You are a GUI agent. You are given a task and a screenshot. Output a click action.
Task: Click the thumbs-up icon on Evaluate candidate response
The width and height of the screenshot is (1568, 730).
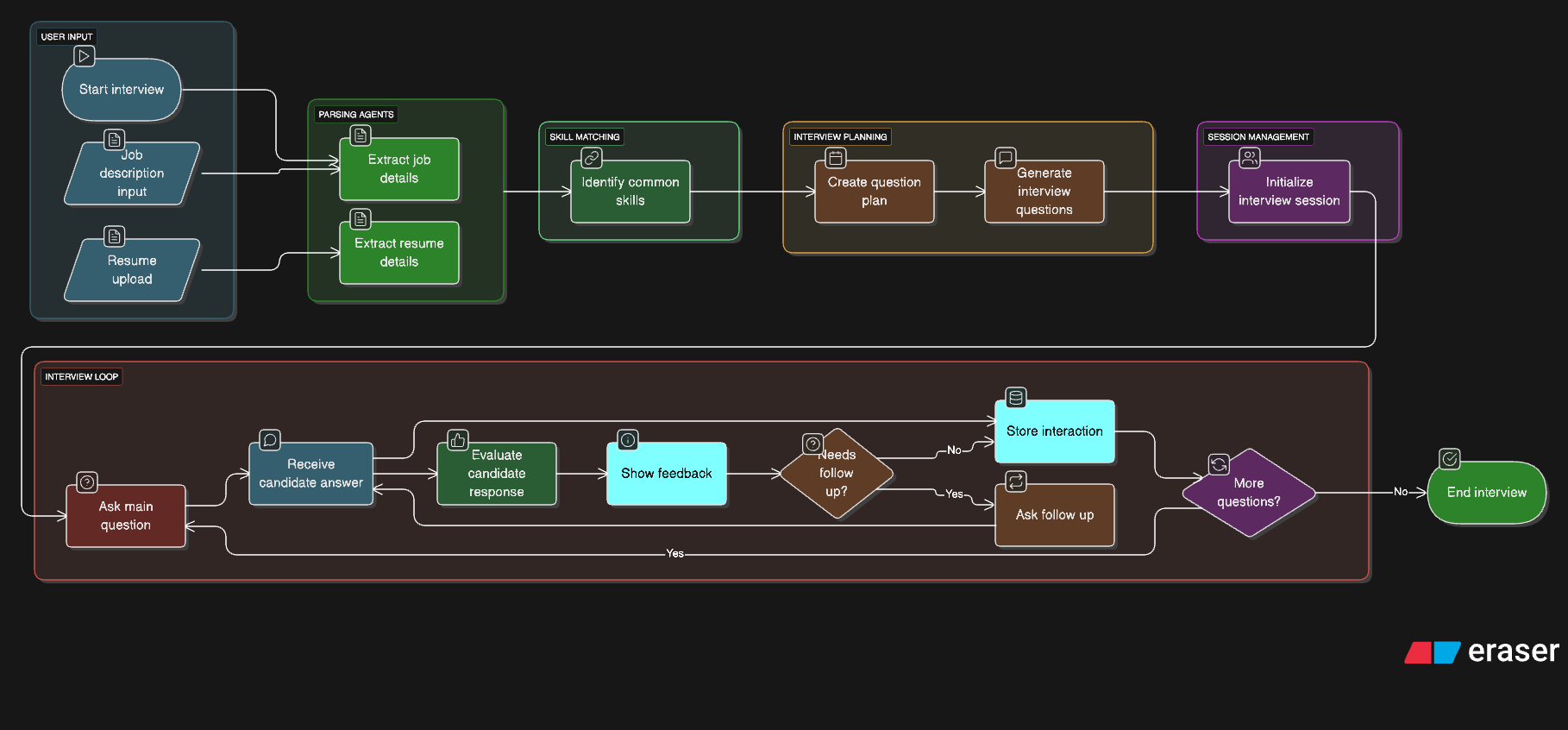(458, 440)
